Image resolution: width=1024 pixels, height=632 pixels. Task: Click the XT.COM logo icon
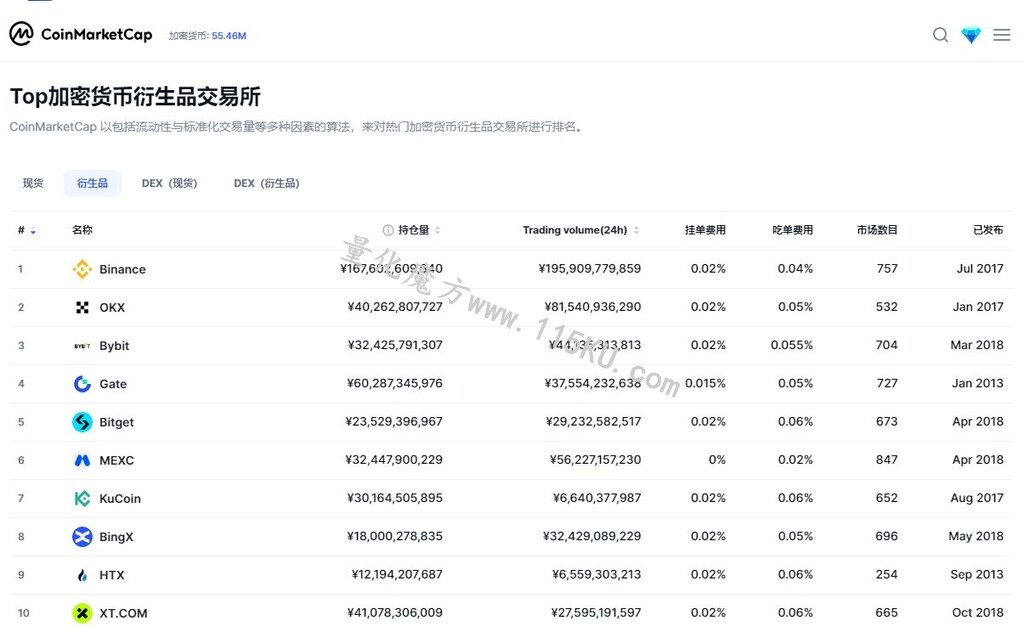[x=82, y=613]
